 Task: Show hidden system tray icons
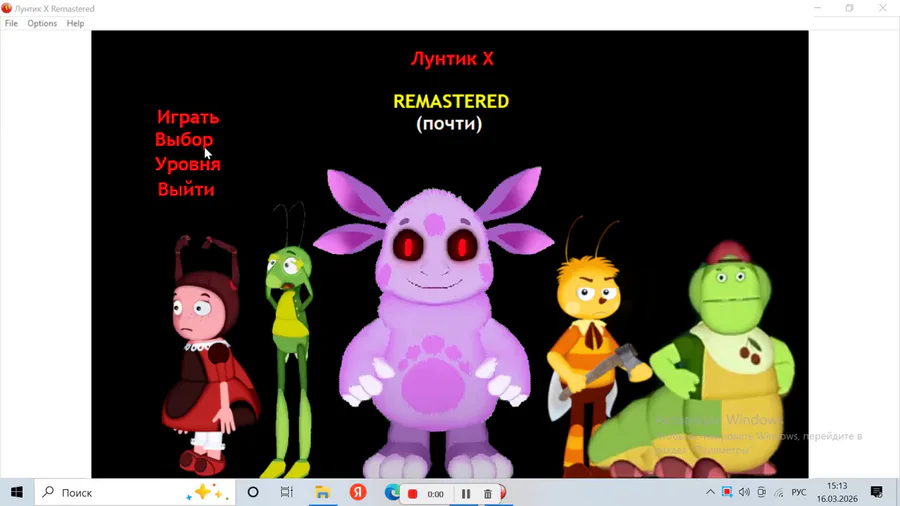710,492
